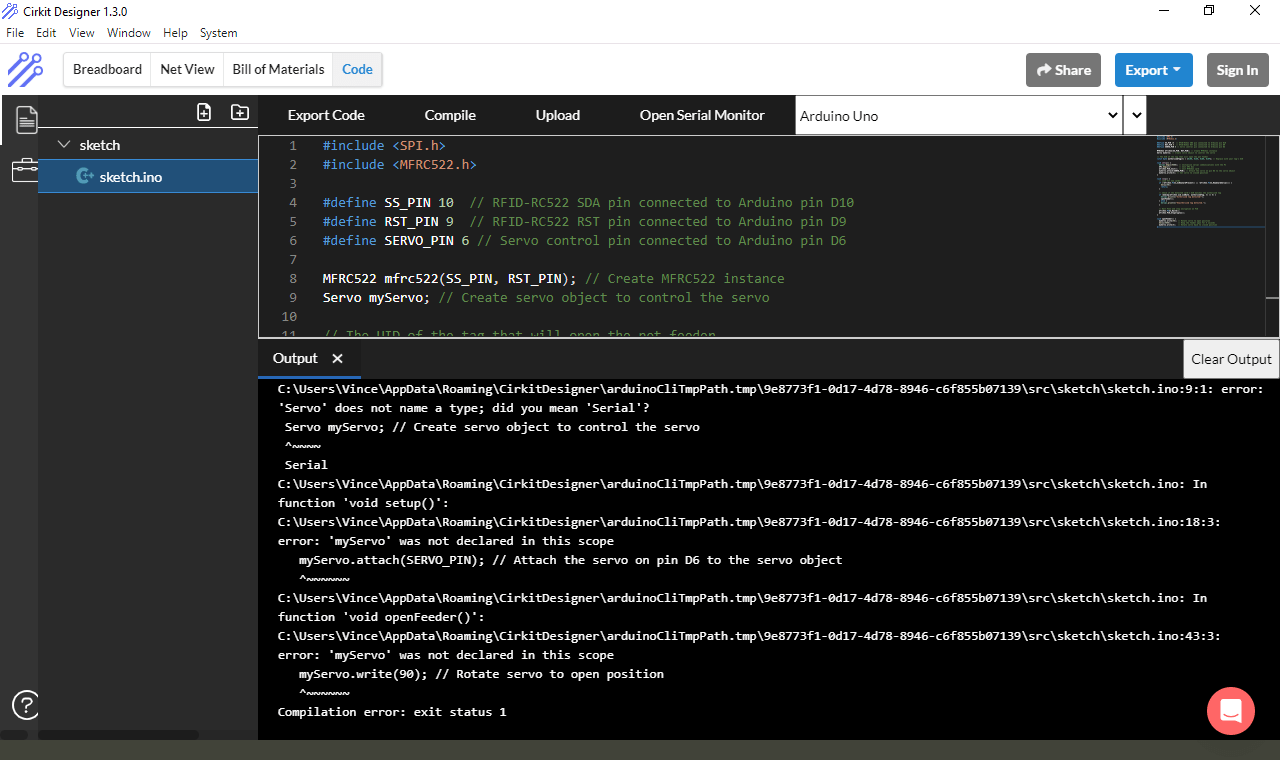Open the System menu
This screenshot has width=1280, height=760.
point(219,33)
